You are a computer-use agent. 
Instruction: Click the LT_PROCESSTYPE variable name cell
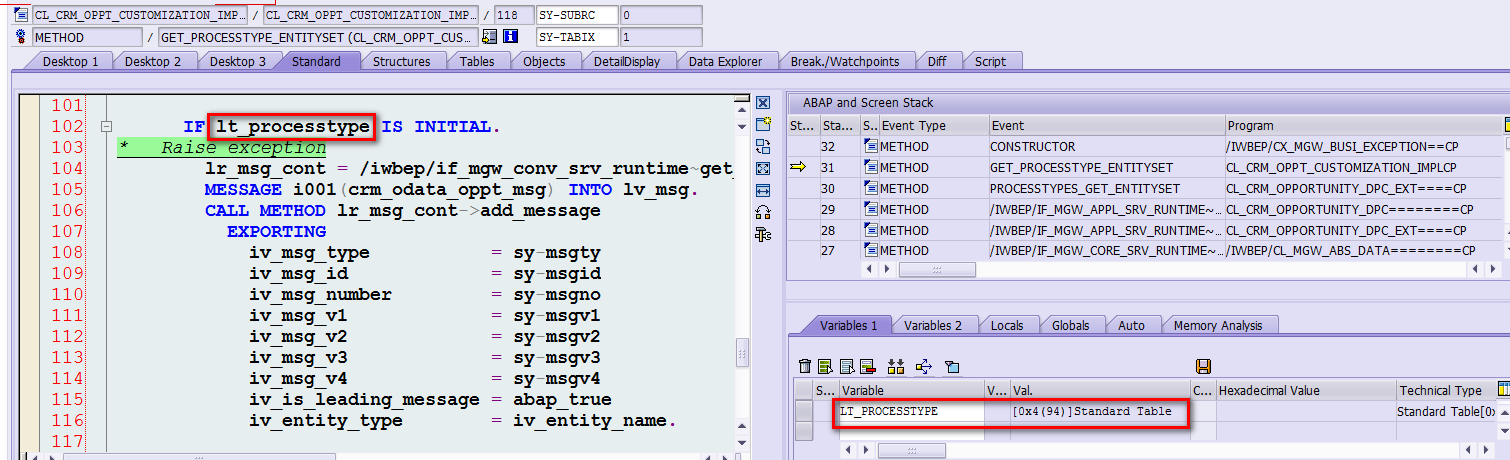pyautogui.click(x=910, y=412)
